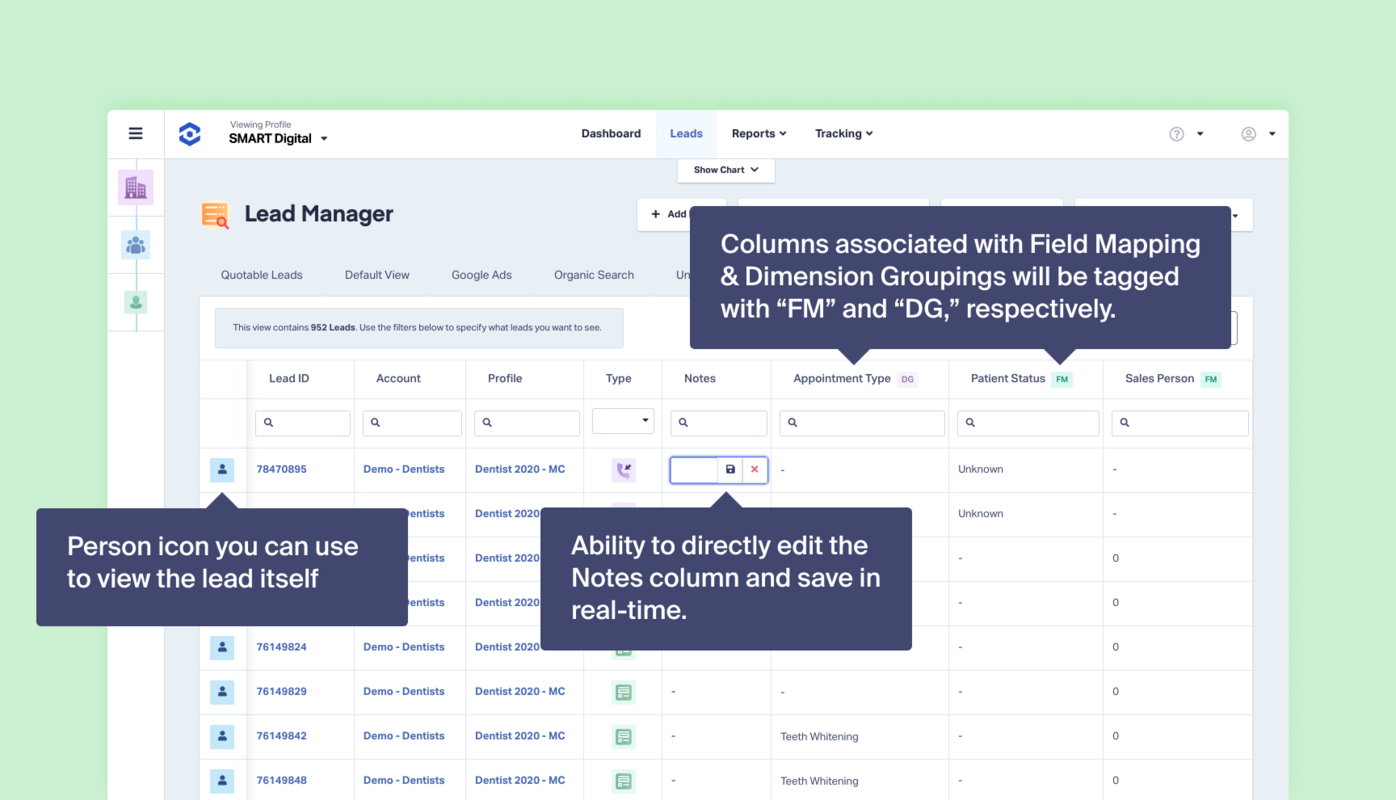Viewport: 1396px width, 800px height.
Task: Open lead ID 76149842 link
Action: pyautogui.click(x=281, y=736)
